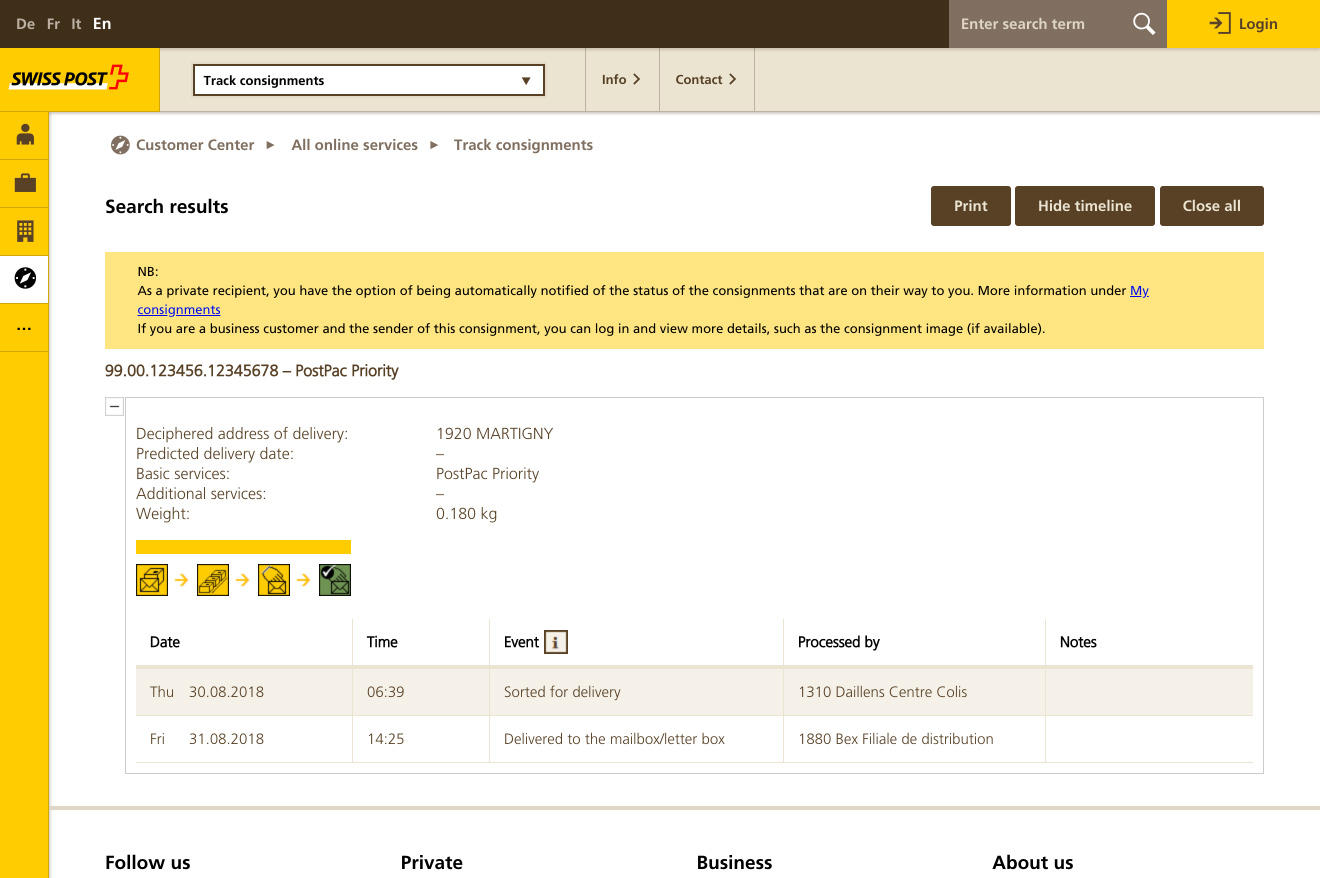Click the Follow us footer heading
This screenshot has width=1320, height=878.
[148, 862]
